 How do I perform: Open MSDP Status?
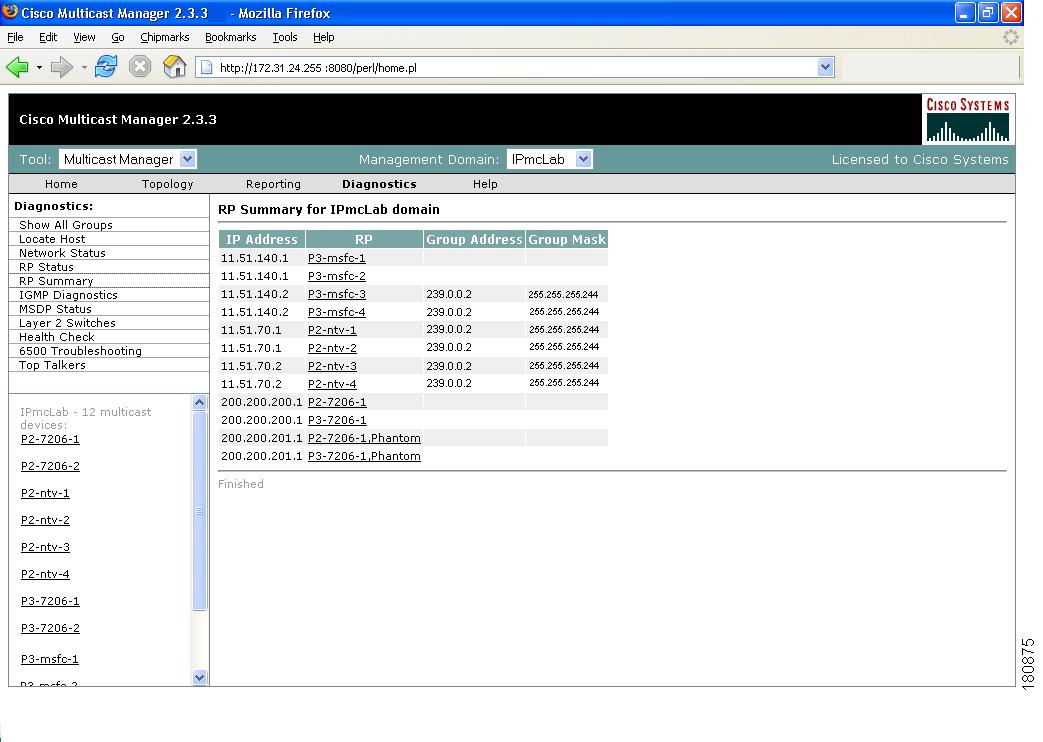[55, 309]
